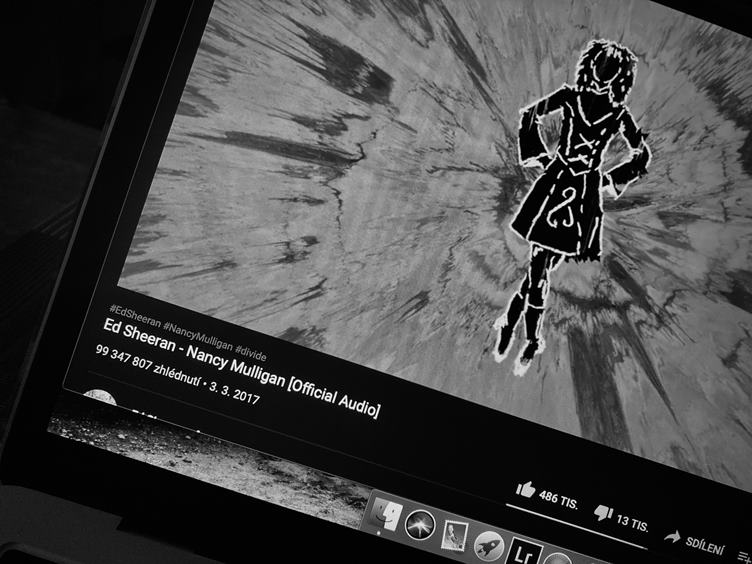Open the #EdSheeran hashtag link
This screenshot has width=752, height=564.
pyautogui.click(x=134, y=315)
